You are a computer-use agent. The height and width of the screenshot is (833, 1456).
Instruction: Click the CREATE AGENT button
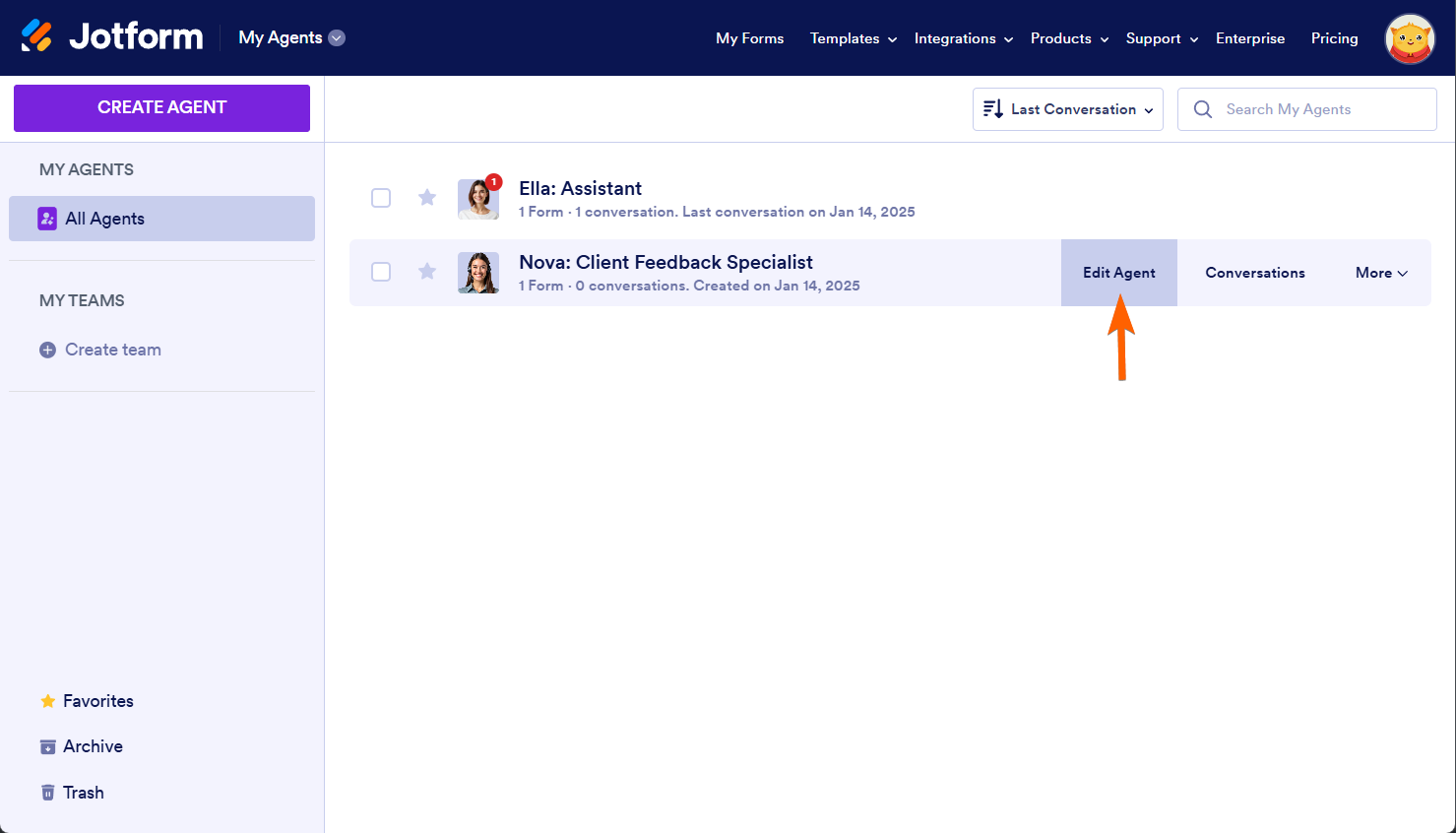pyautogui.click(x=161, y=107)
